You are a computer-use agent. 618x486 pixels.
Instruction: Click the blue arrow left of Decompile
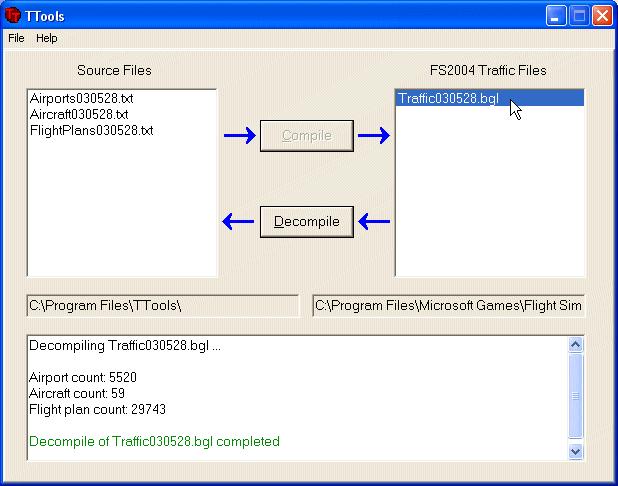(238, 221)
